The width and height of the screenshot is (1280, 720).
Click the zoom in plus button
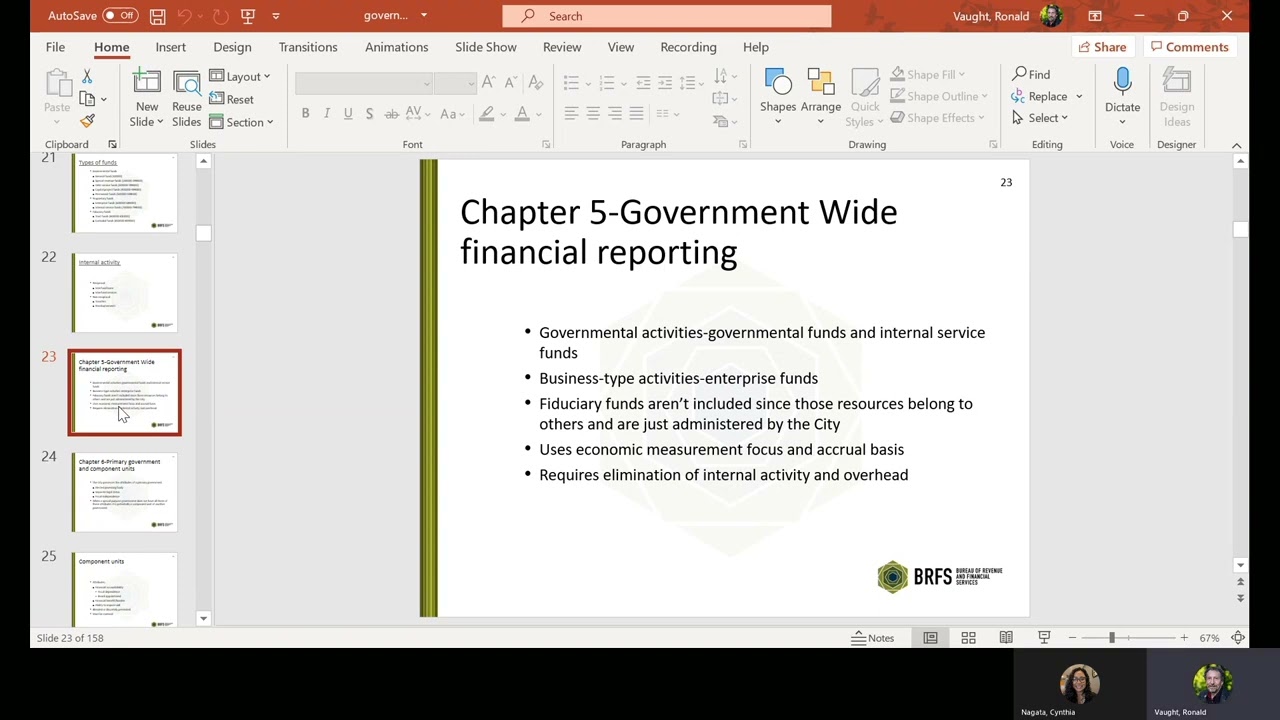coord(1184,638)
